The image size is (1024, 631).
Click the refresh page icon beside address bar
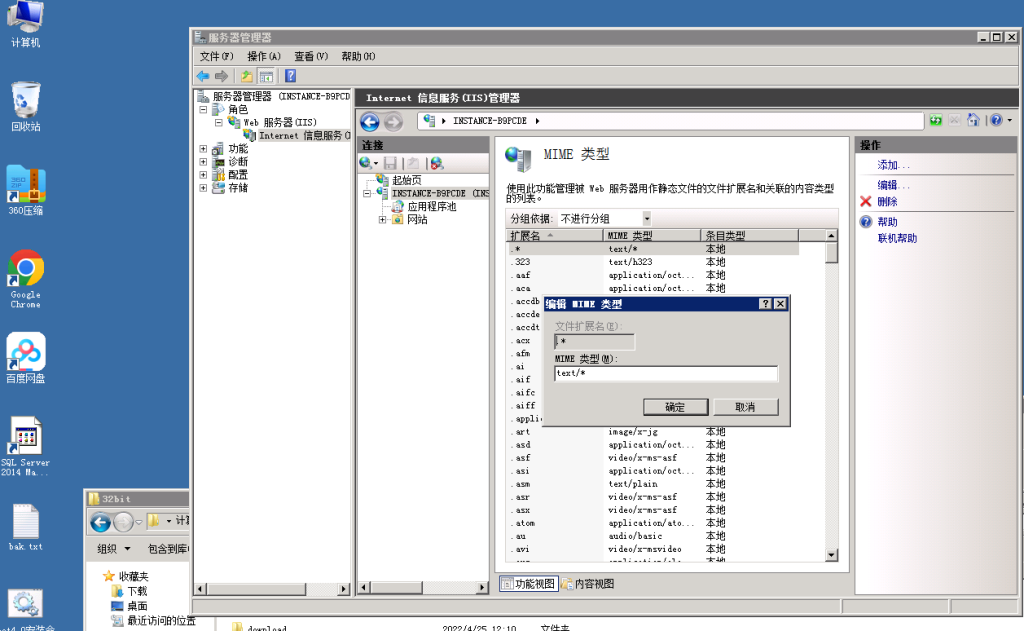click(936, 120)
